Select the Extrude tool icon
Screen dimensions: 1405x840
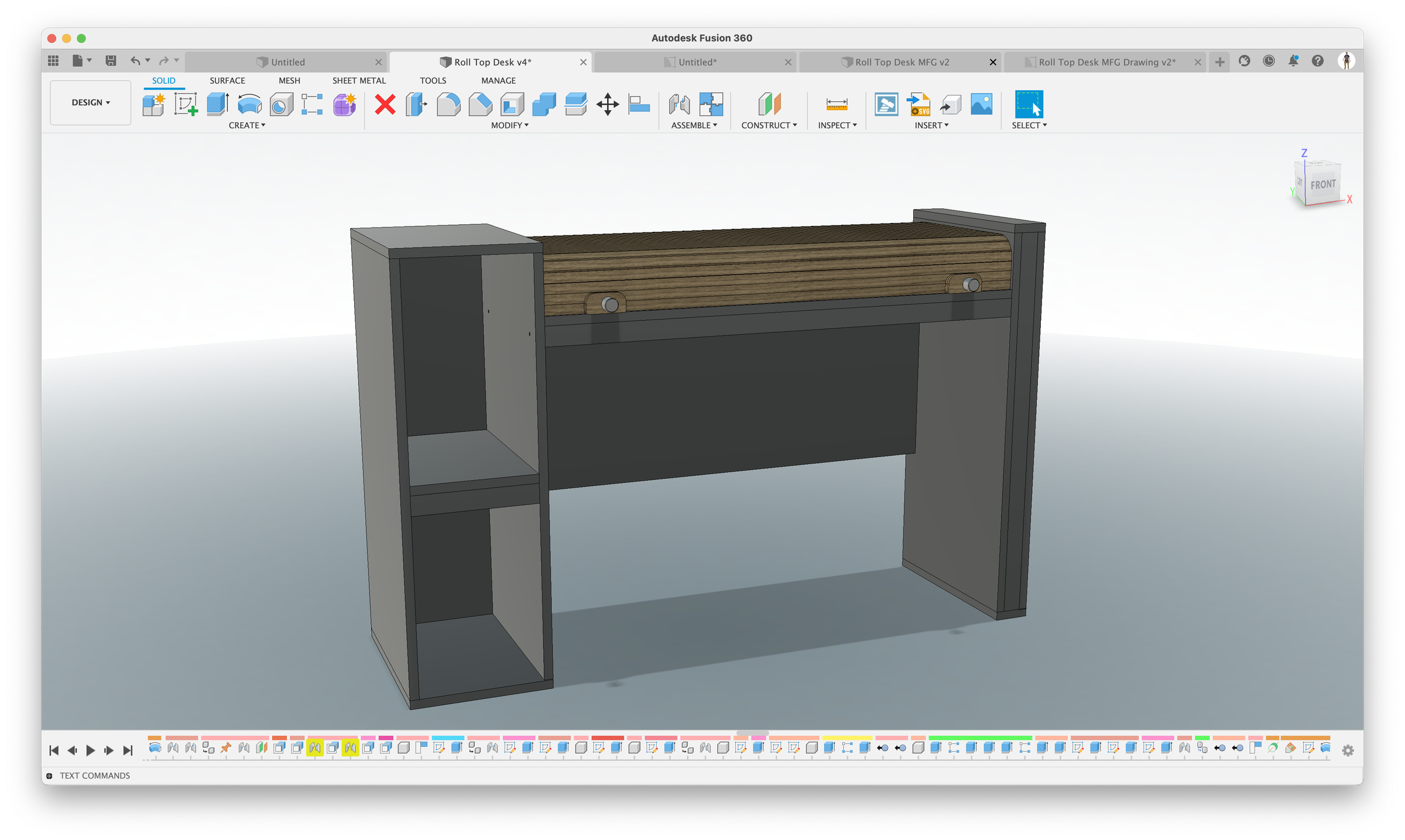tap(217, 105)
